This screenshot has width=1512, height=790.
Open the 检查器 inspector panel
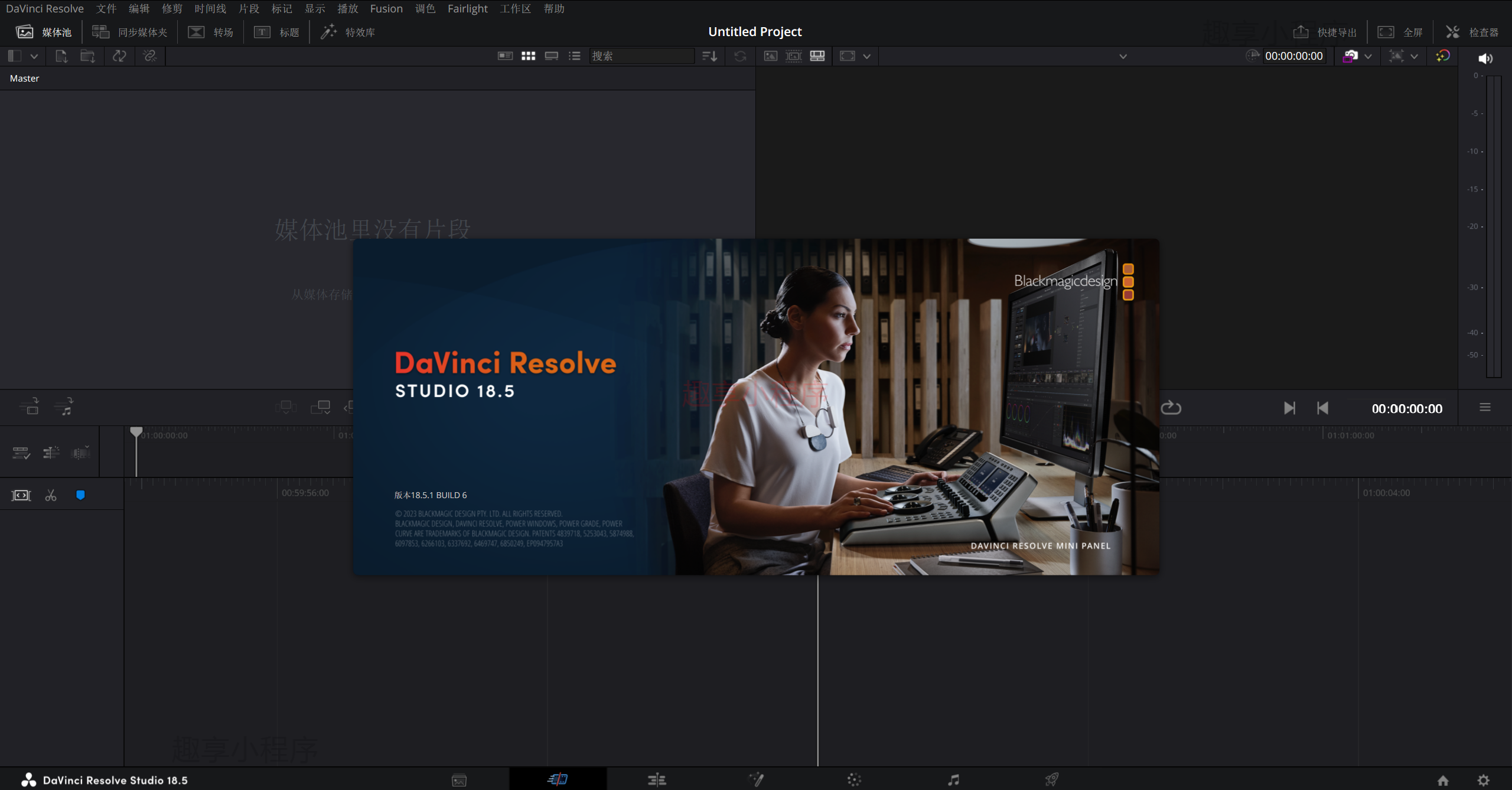(1471, 32)
